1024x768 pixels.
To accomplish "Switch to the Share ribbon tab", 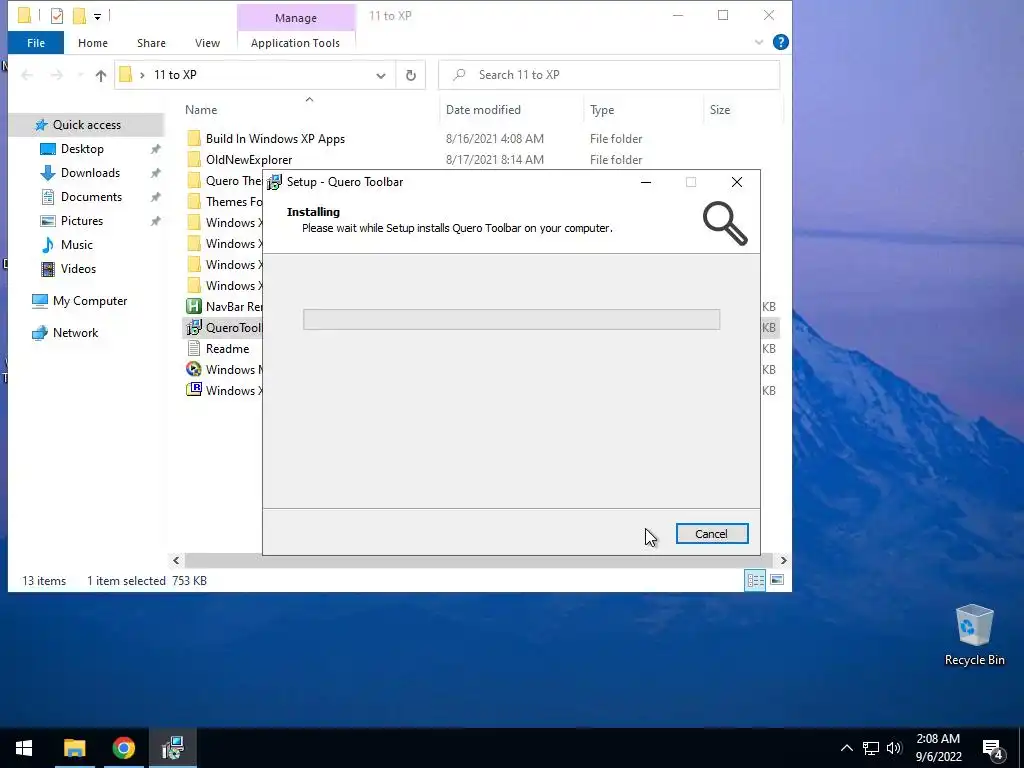I will click(151, 43).
